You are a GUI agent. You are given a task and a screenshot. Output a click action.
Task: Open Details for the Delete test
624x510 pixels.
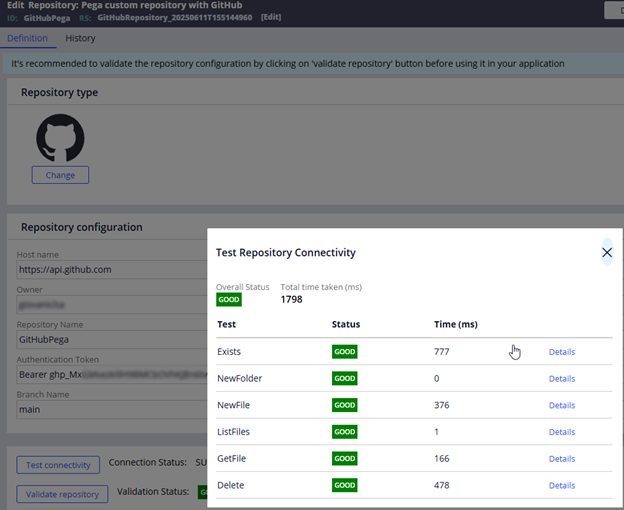tap(562, 485)
